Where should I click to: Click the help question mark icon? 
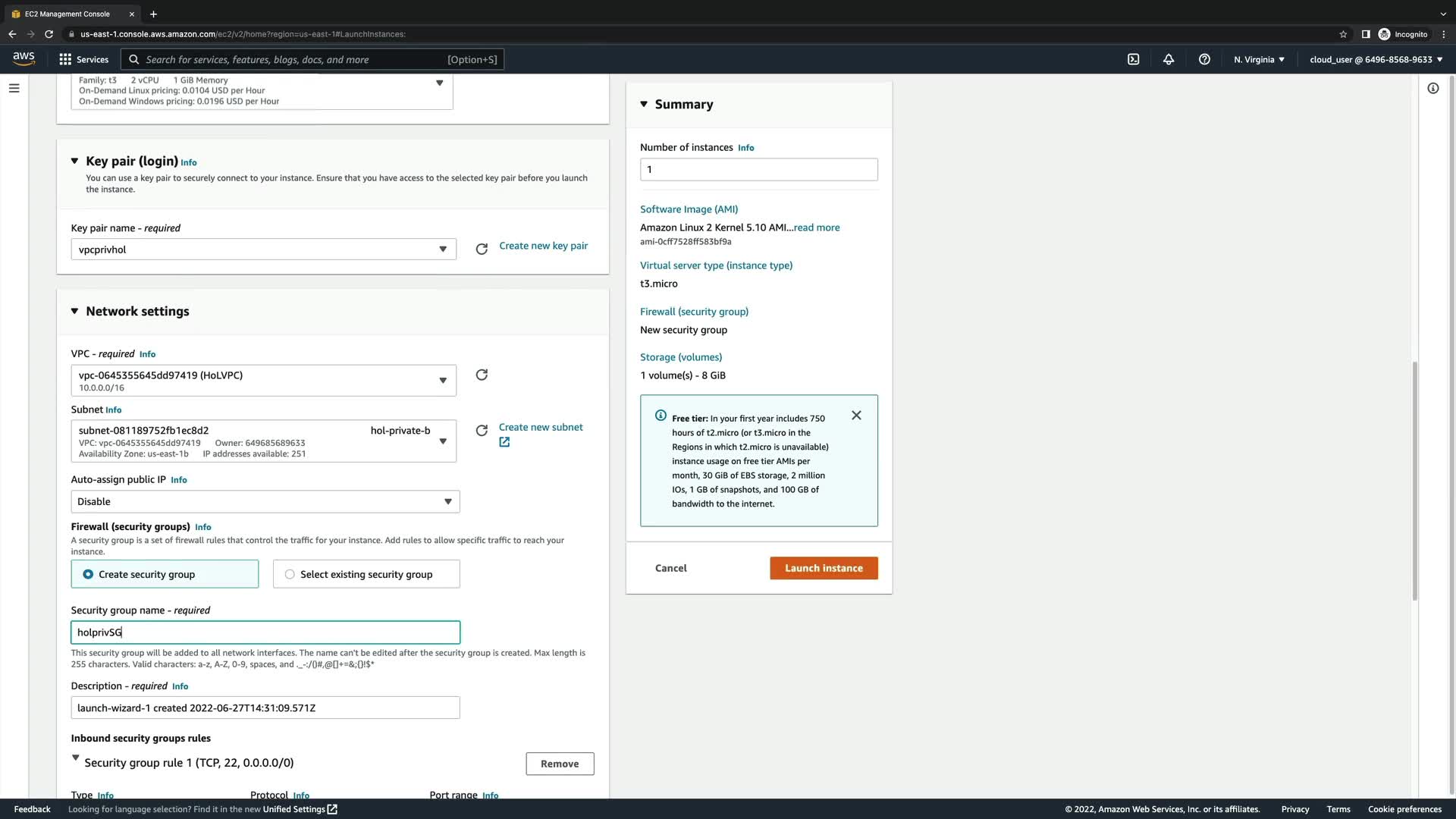[1204, 59]
